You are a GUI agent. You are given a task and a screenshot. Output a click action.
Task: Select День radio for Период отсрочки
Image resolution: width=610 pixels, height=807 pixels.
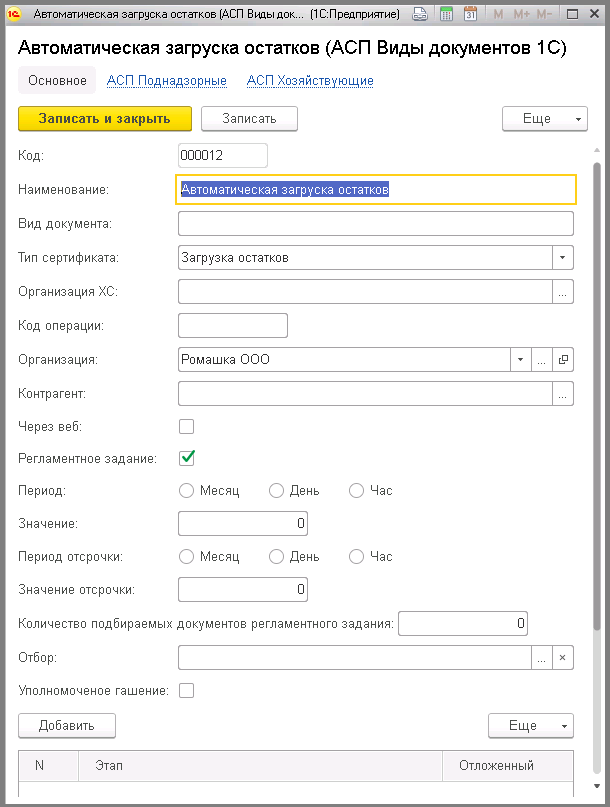coord(276,556)
